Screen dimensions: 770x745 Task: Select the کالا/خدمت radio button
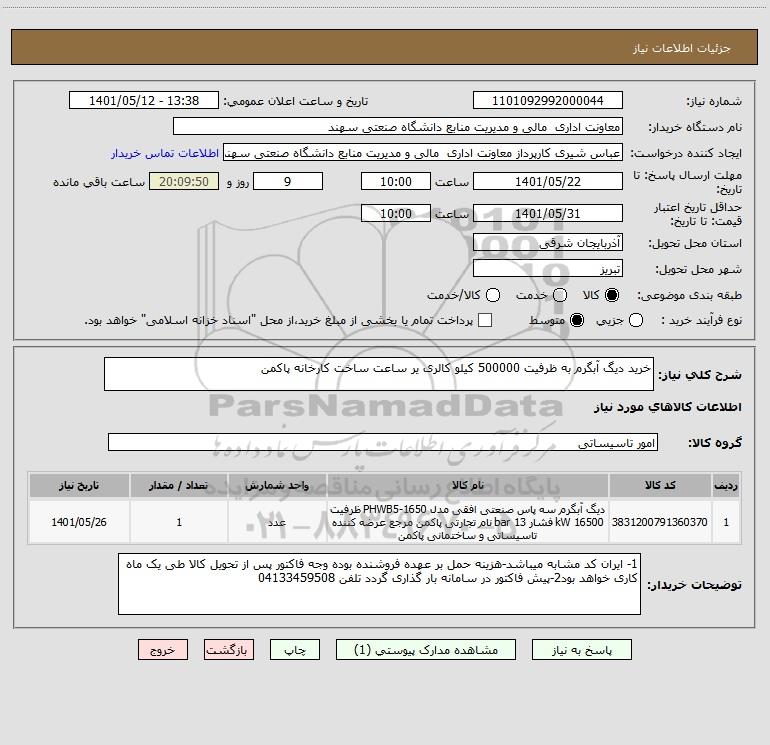click(x=493, y=295)
